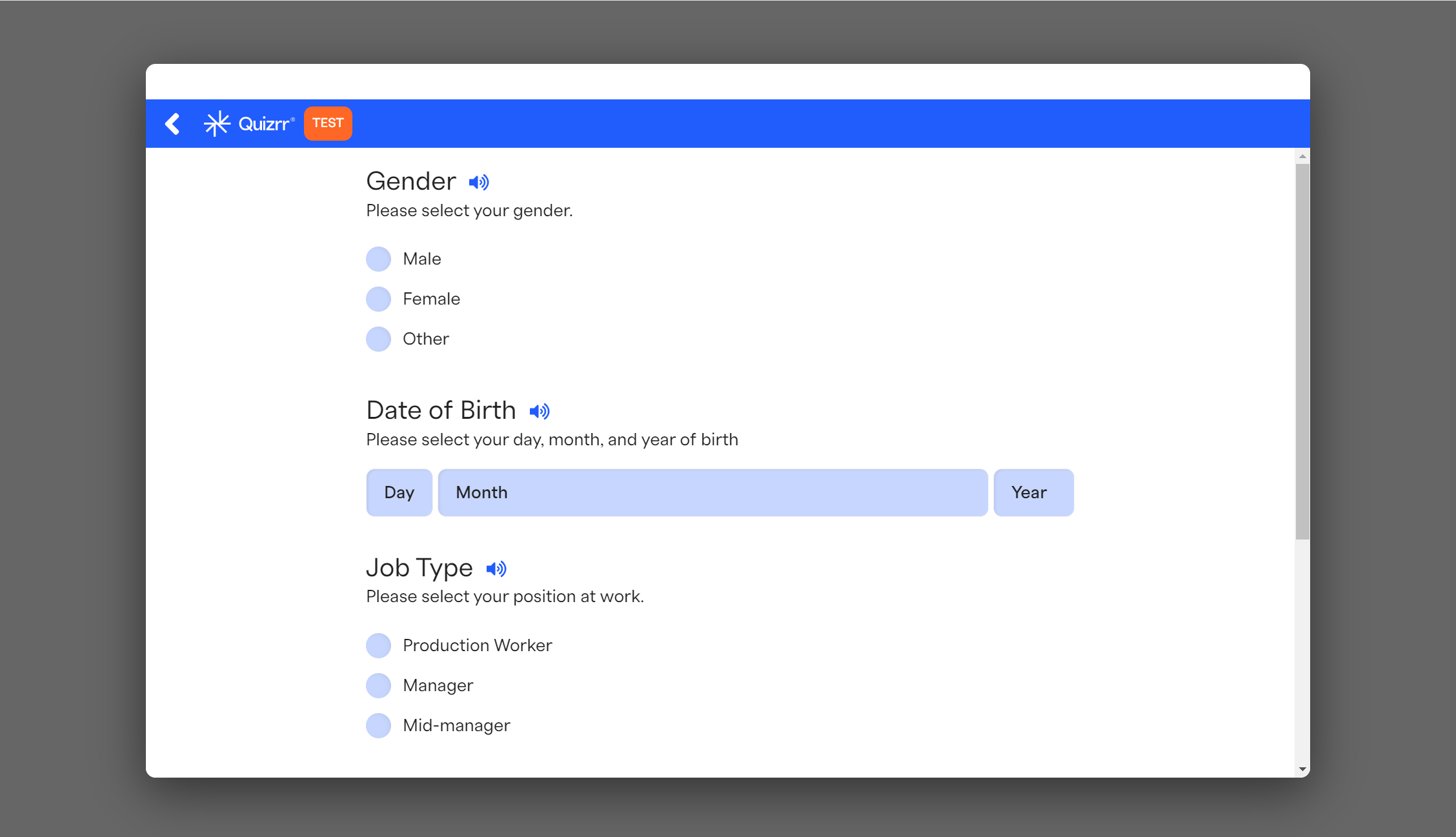Click the scrollbar up arrow
Image resolution: width=1456 pixels, height=837 pixels.
[x=1302, y=156]
